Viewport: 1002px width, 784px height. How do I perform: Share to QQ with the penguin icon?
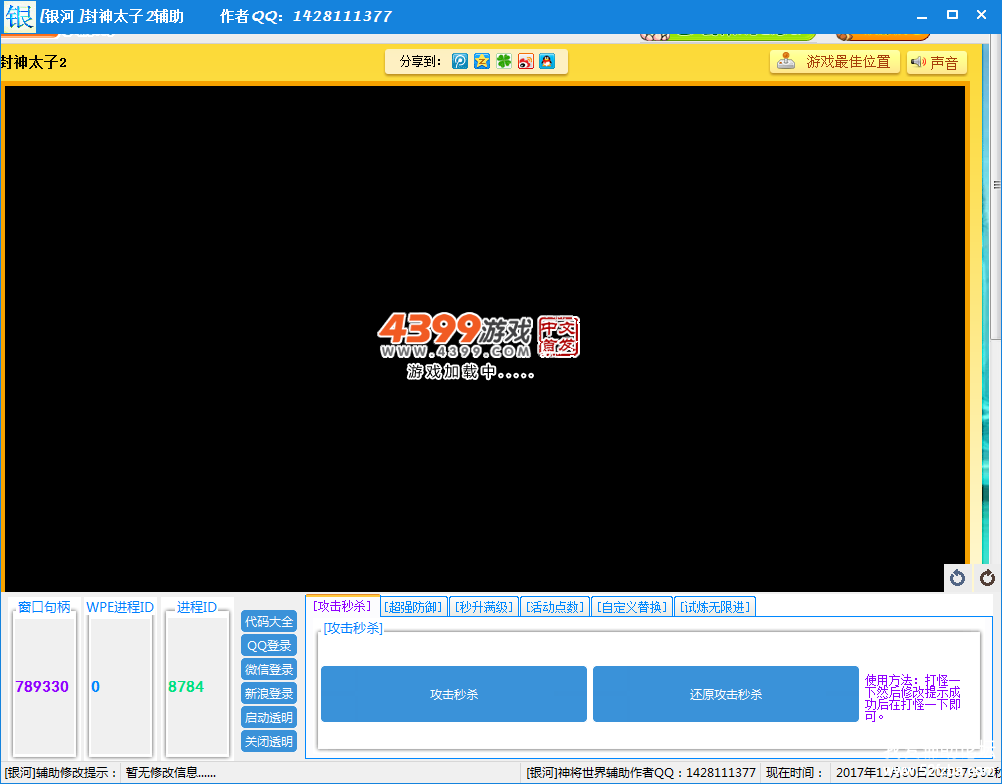point(547,61)
